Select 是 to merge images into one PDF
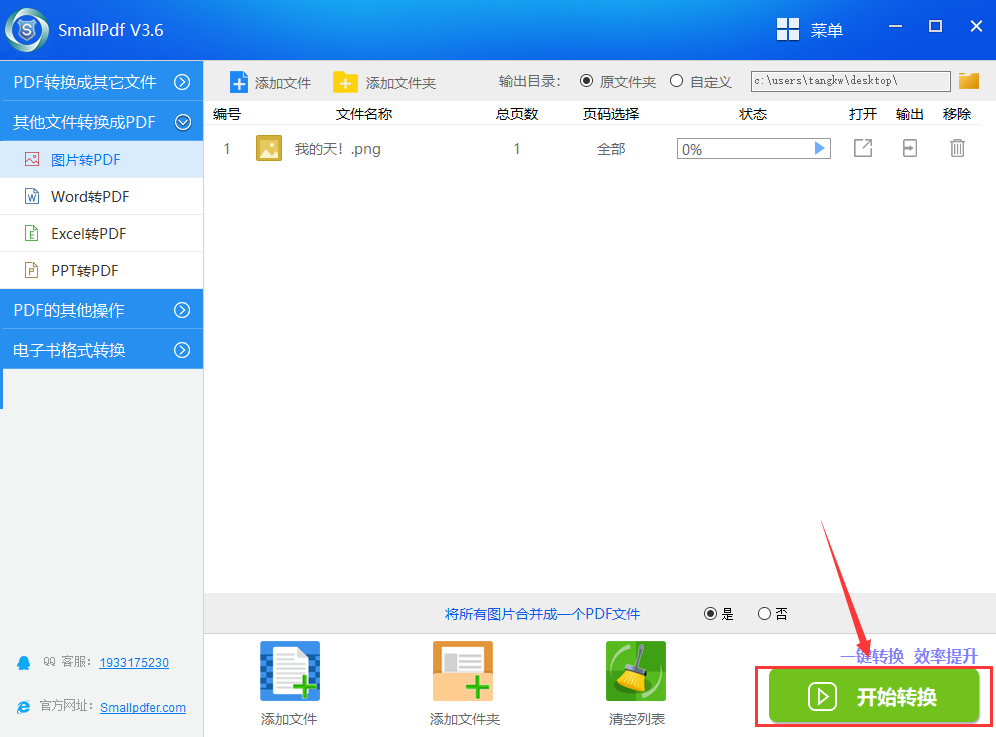The width and height of the screenshot is (996, 737). pyautogui.click(x=711, y=614)
